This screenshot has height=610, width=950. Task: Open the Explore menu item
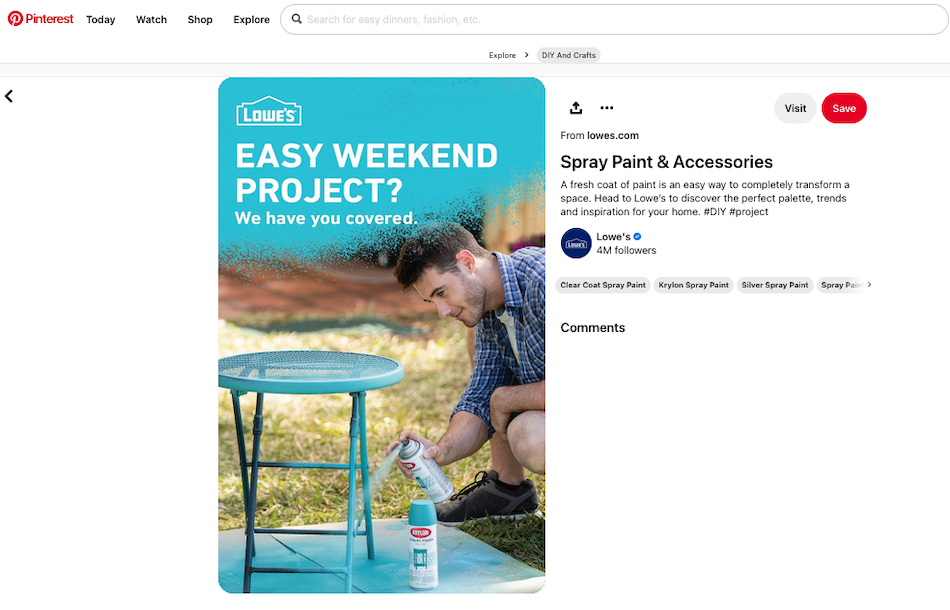point(251,19)
